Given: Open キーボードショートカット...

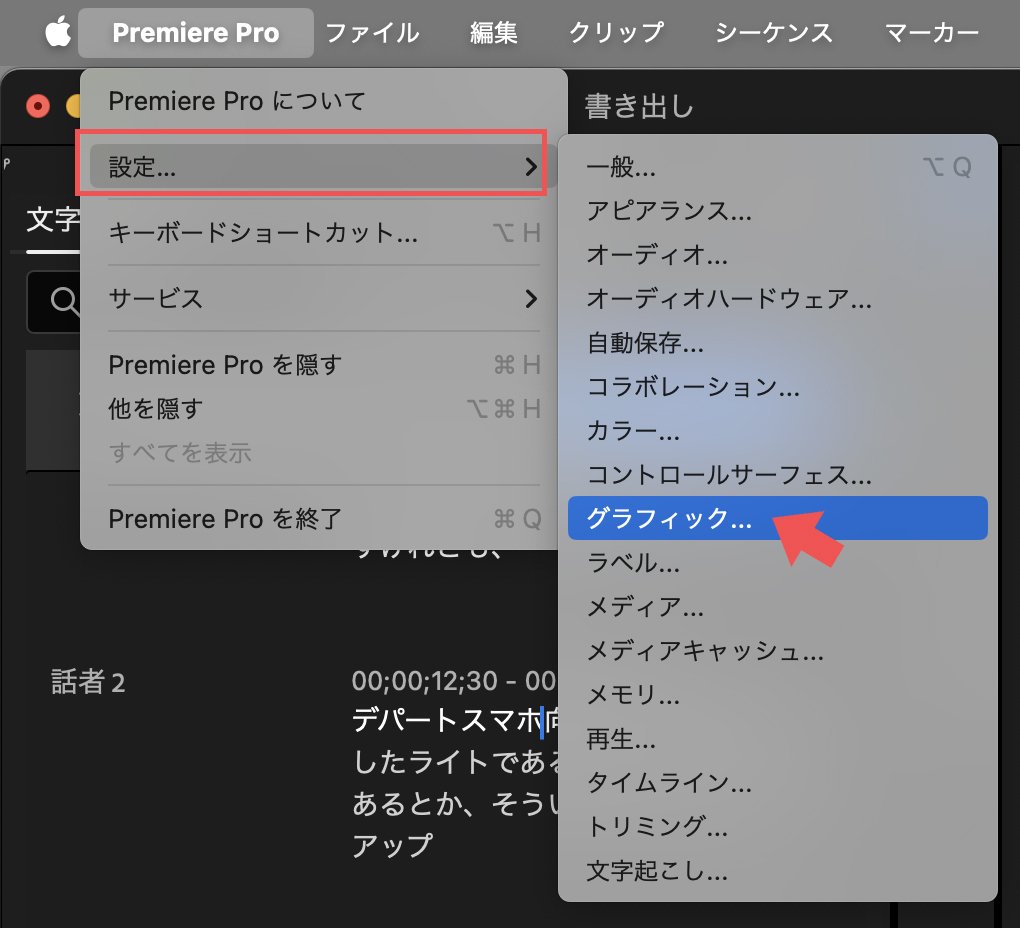Looking at the screenshot, I should (x=323, y=232).
